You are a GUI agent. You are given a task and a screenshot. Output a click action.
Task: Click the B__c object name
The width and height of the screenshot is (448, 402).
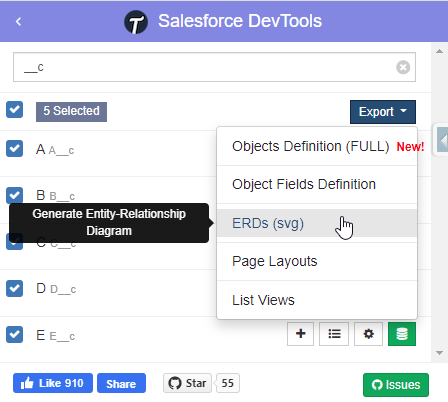click(x=62, y=197)
